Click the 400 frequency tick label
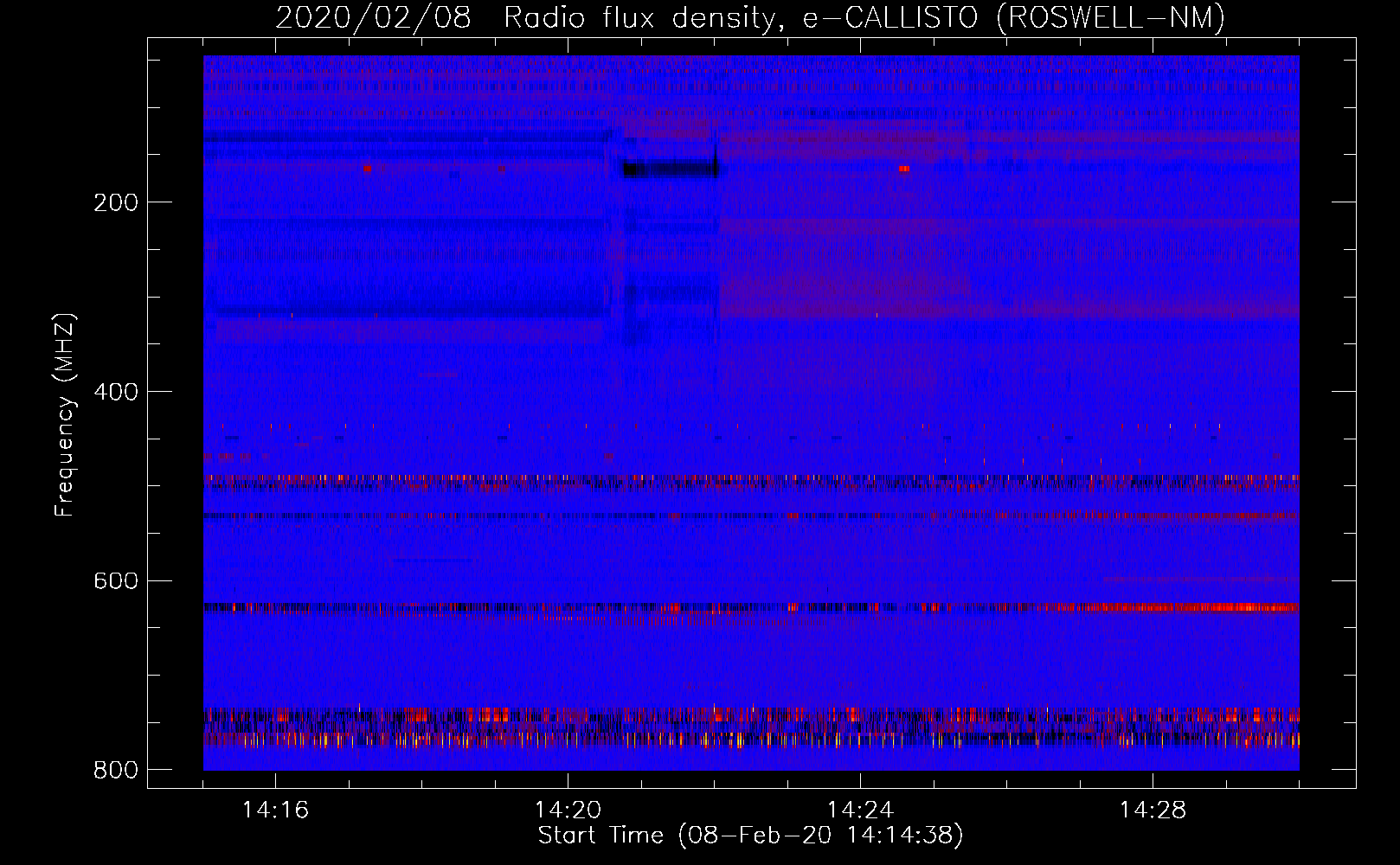Screen dimensions: 1400x865 tap(116, 392)
